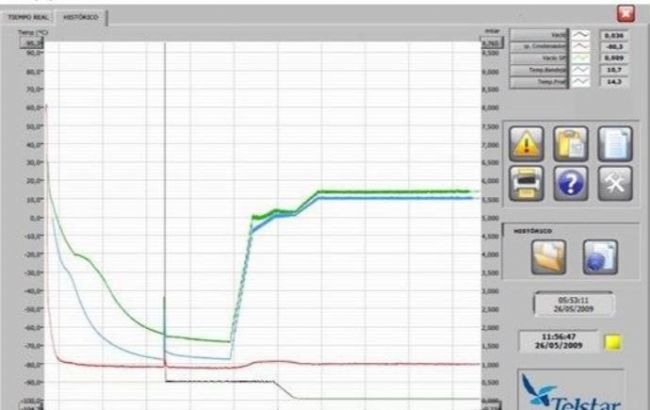This screenshot has height=410, width=650.
Task: Switch to the TIEMPO REAL tab
Action: coord(28,17)
